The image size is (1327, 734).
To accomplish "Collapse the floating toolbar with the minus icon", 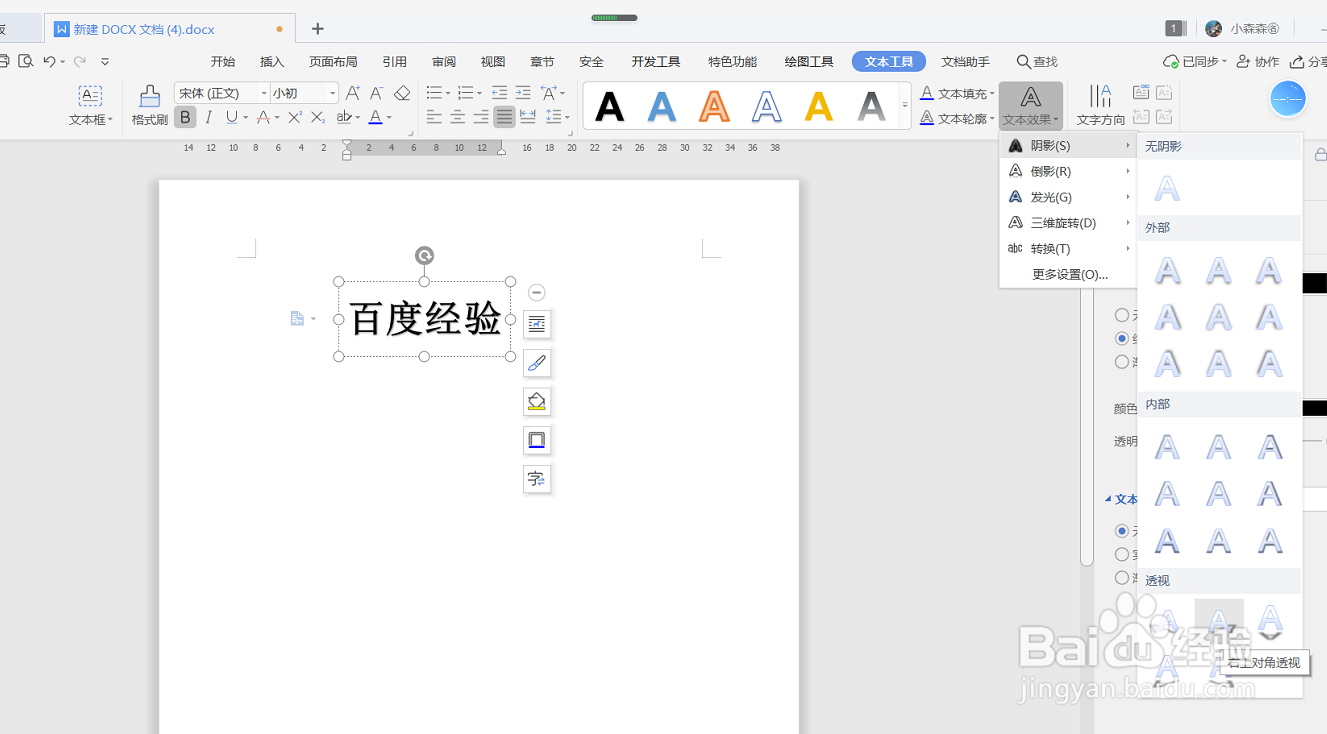I will (537, 292).
